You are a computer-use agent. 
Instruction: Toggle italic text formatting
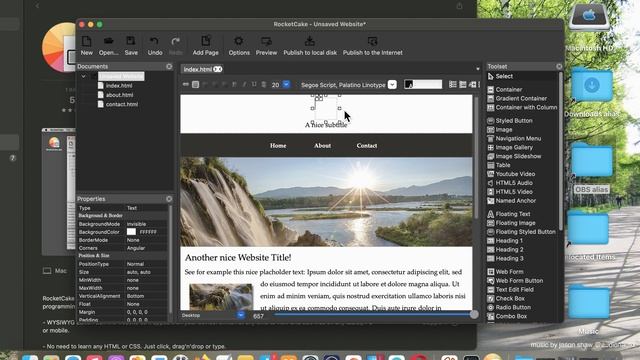pos(244,84)
